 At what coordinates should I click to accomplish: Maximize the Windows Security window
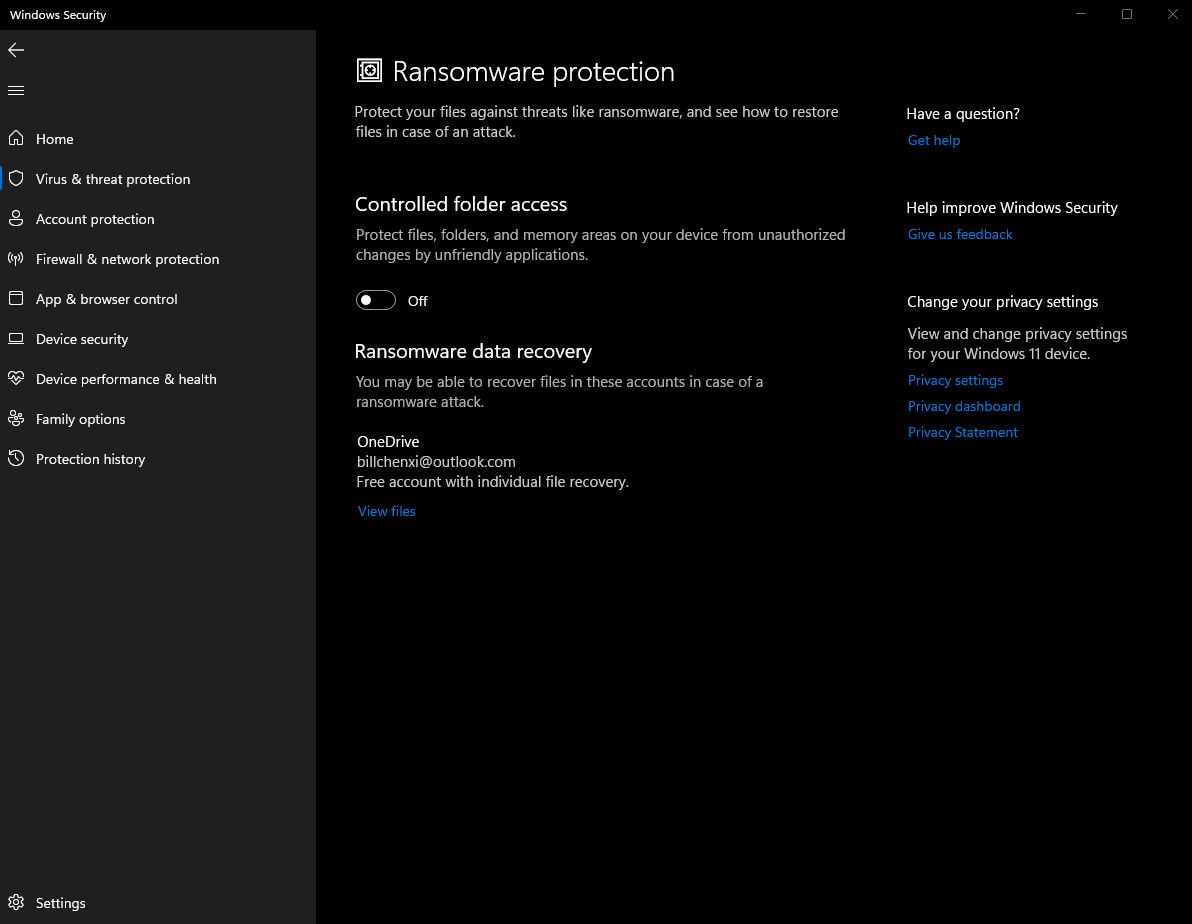[1127, 14]
